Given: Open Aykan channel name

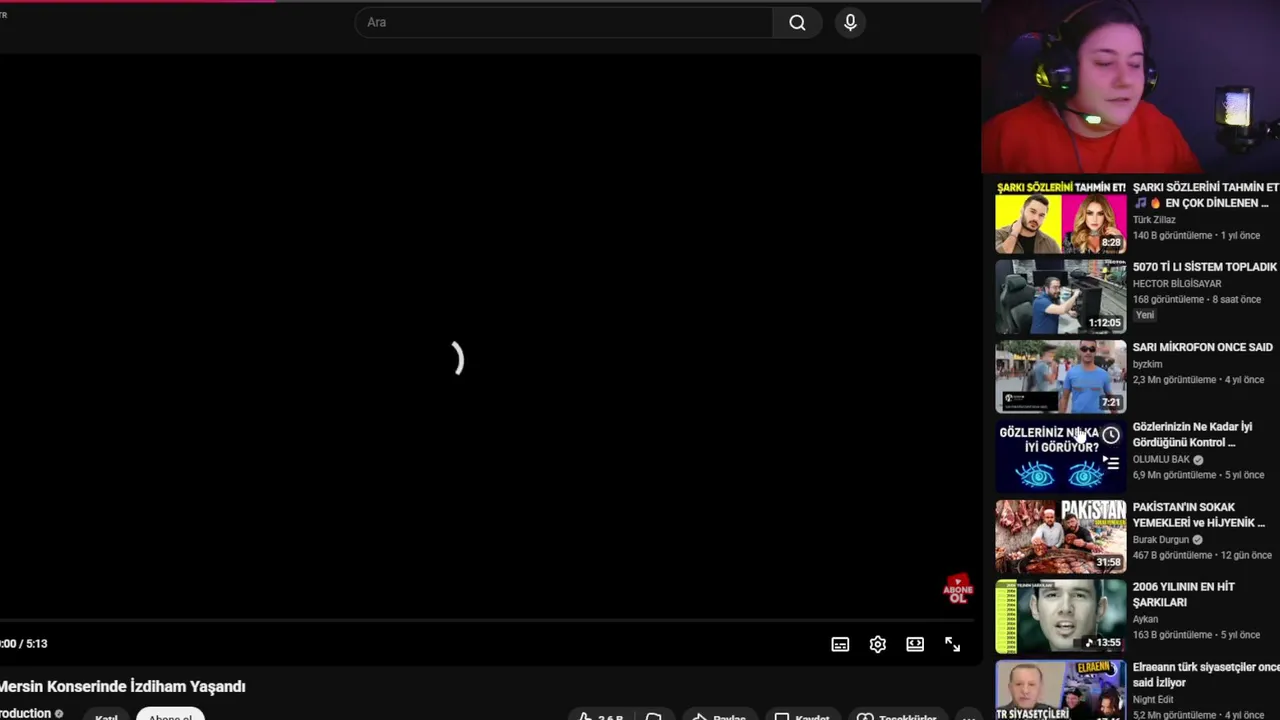Looking at the screenshot, I should [1146, 620].
